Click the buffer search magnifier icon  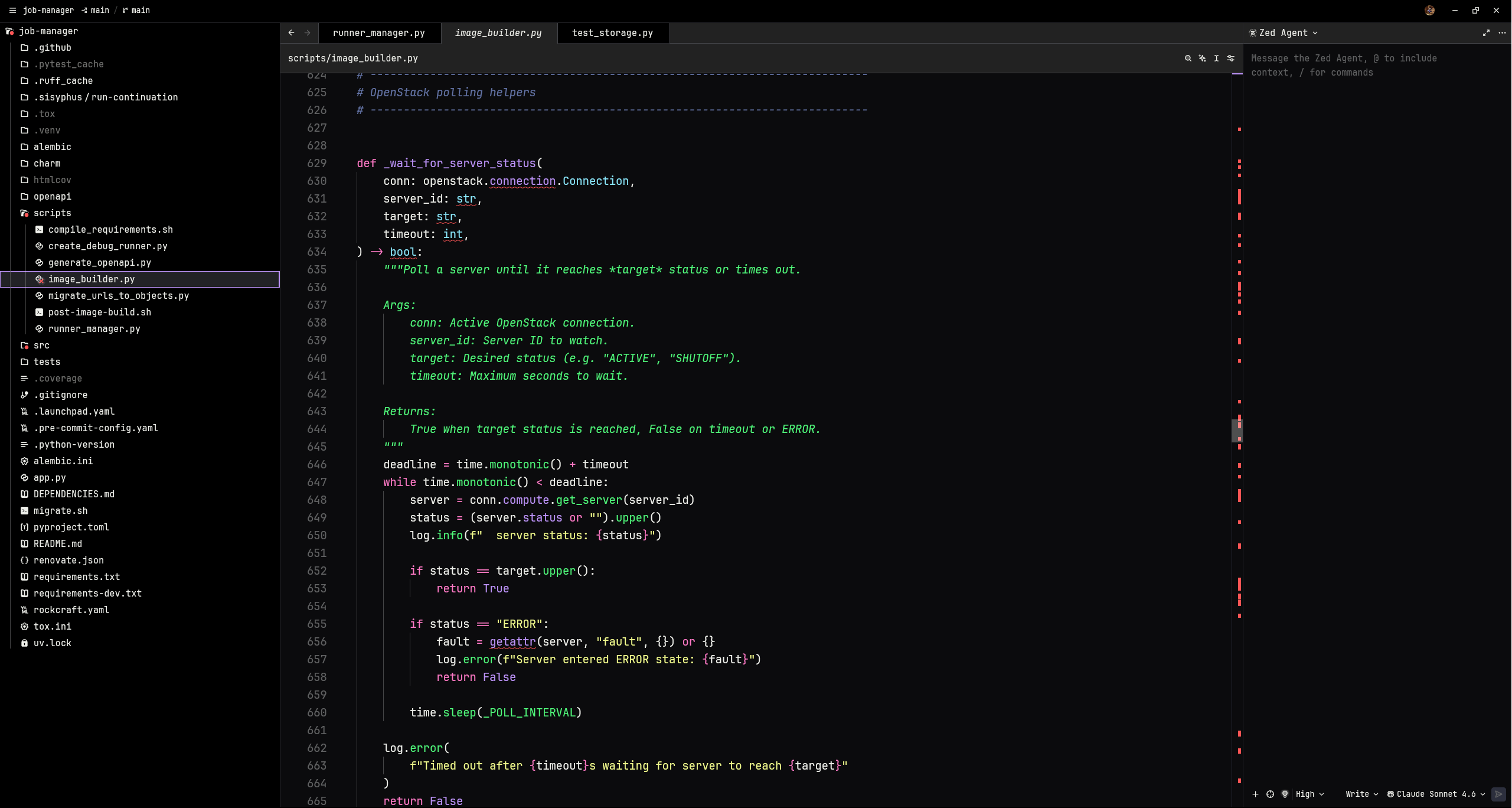click(1188, 58)
